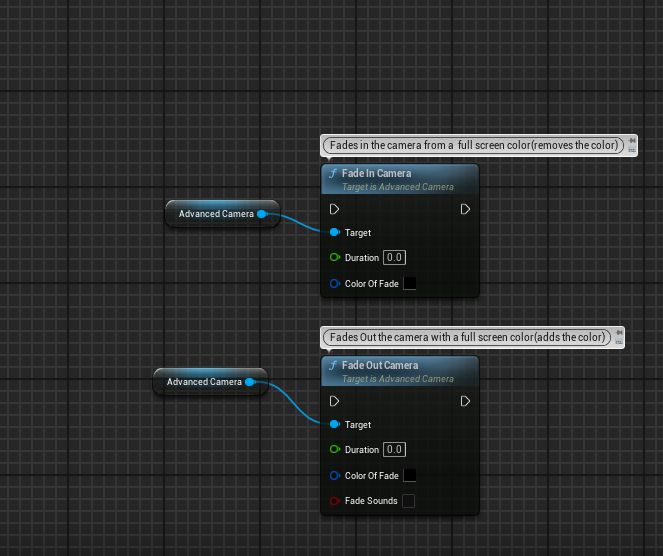Viewport: 663px width, 556px height.
Task: Click the Fade Out Camera execution output pin
Action: (x=465, y=401)
